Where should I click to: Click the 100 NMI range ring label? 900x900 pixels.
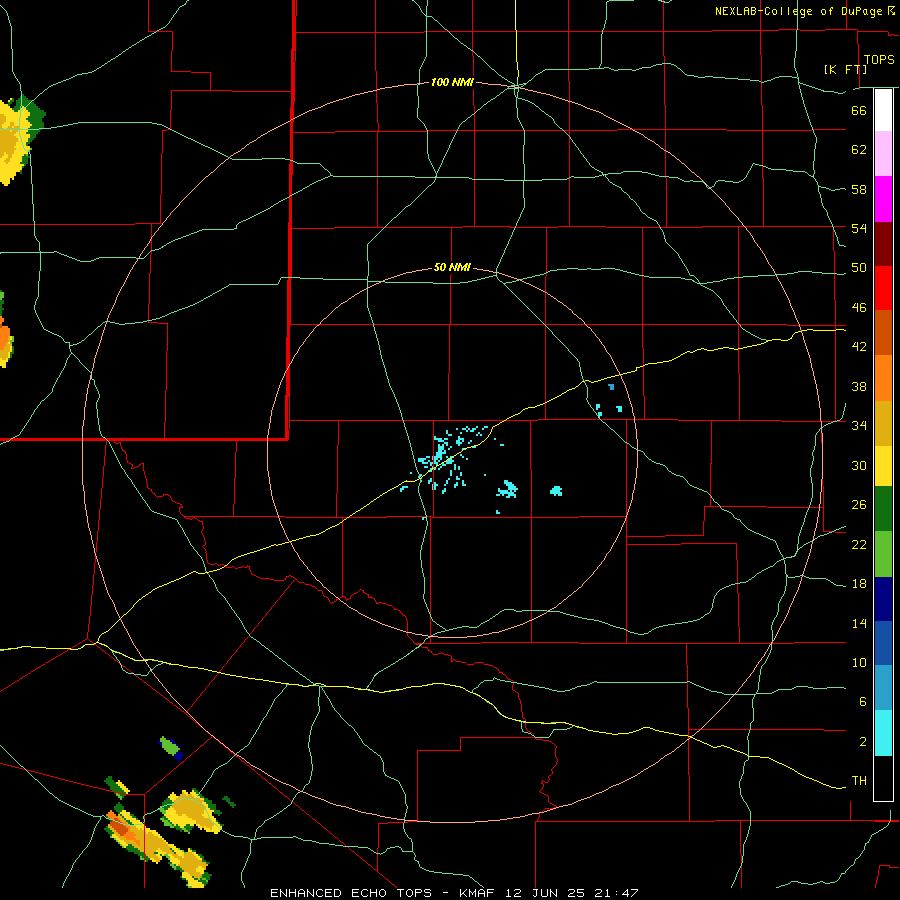pyautogui.click(x=452, y=82)
